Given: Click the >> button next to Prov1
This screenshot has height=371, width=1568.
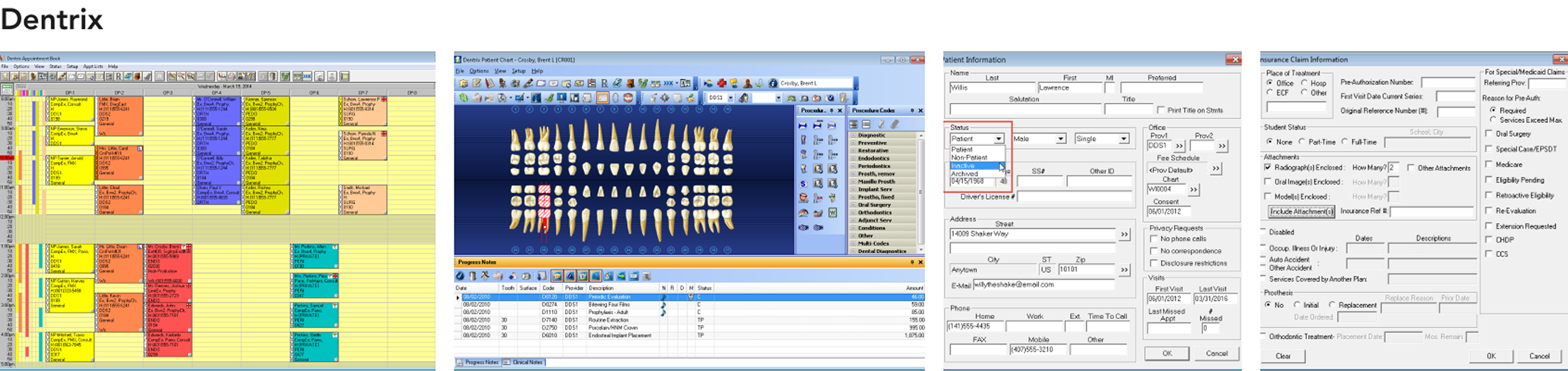Looking at the screenshot, I should coord(1179,146).
